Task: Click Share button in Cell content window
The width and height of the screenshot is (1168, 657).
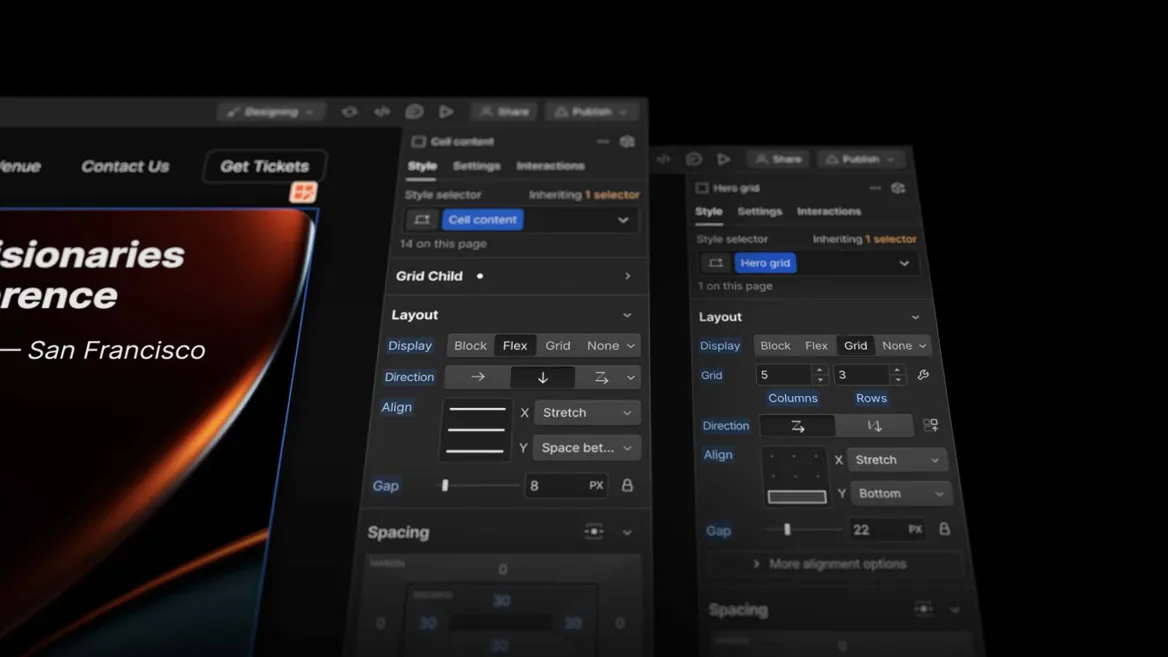Action: click(504, 112)
